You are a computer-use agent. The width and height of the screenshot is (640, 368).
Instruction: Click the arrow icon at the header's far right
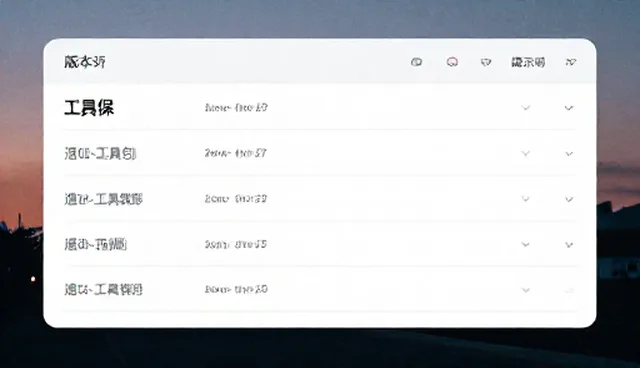[x=571, y=62]
